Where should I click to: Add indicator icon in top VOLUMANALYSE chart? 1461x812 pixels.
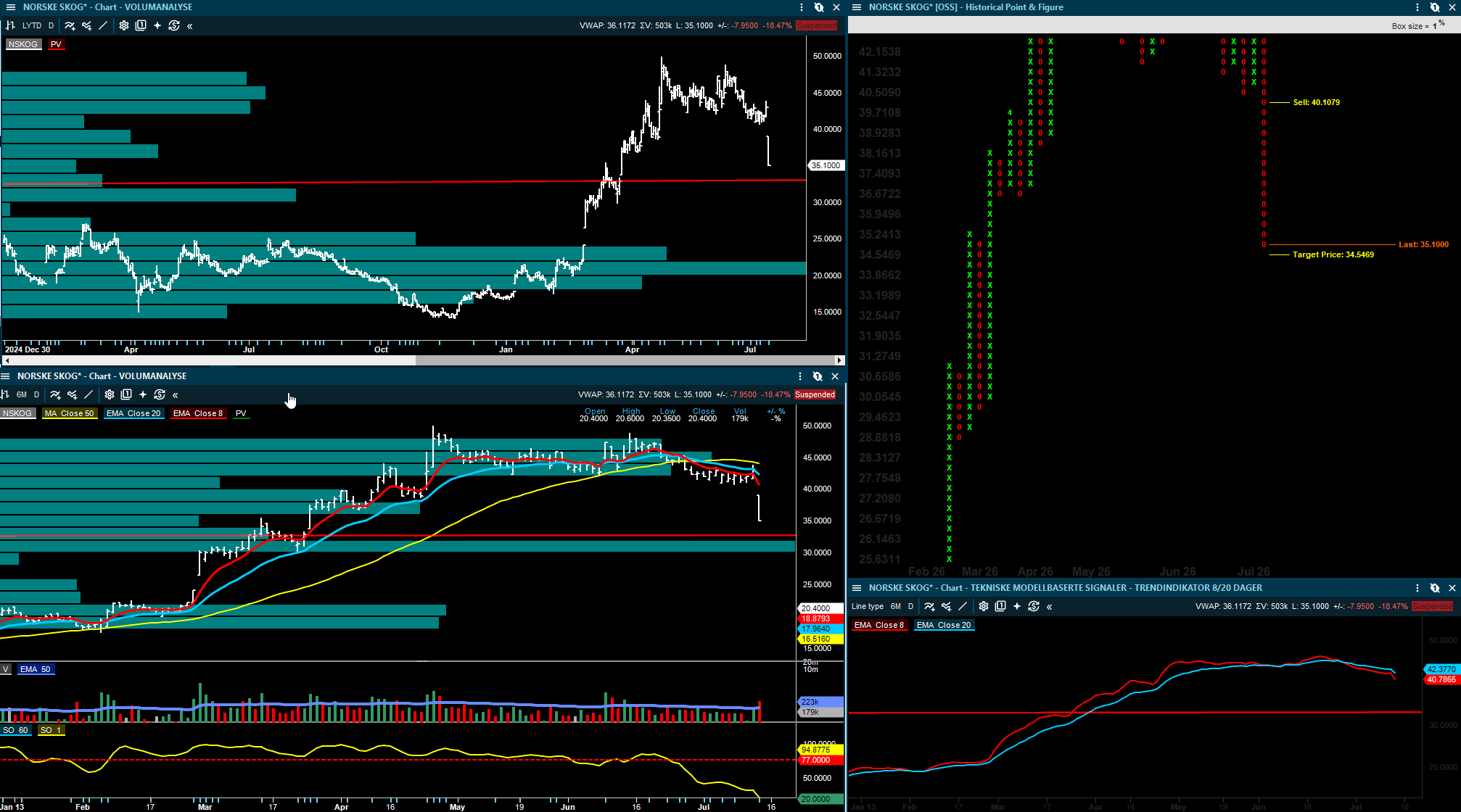click(x=70, y=25)
